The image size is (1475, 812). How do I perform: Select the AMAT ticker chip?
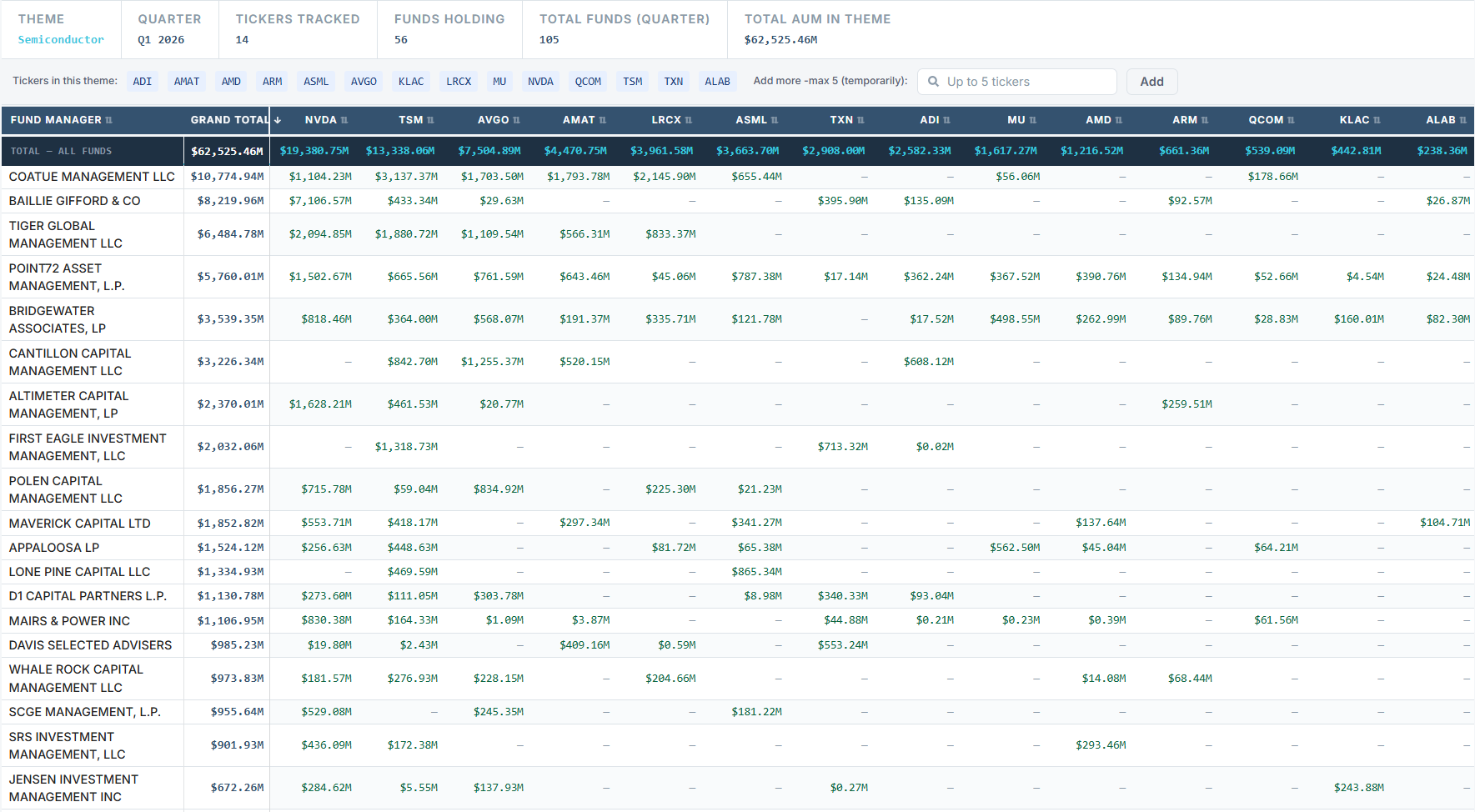[187, 82]
